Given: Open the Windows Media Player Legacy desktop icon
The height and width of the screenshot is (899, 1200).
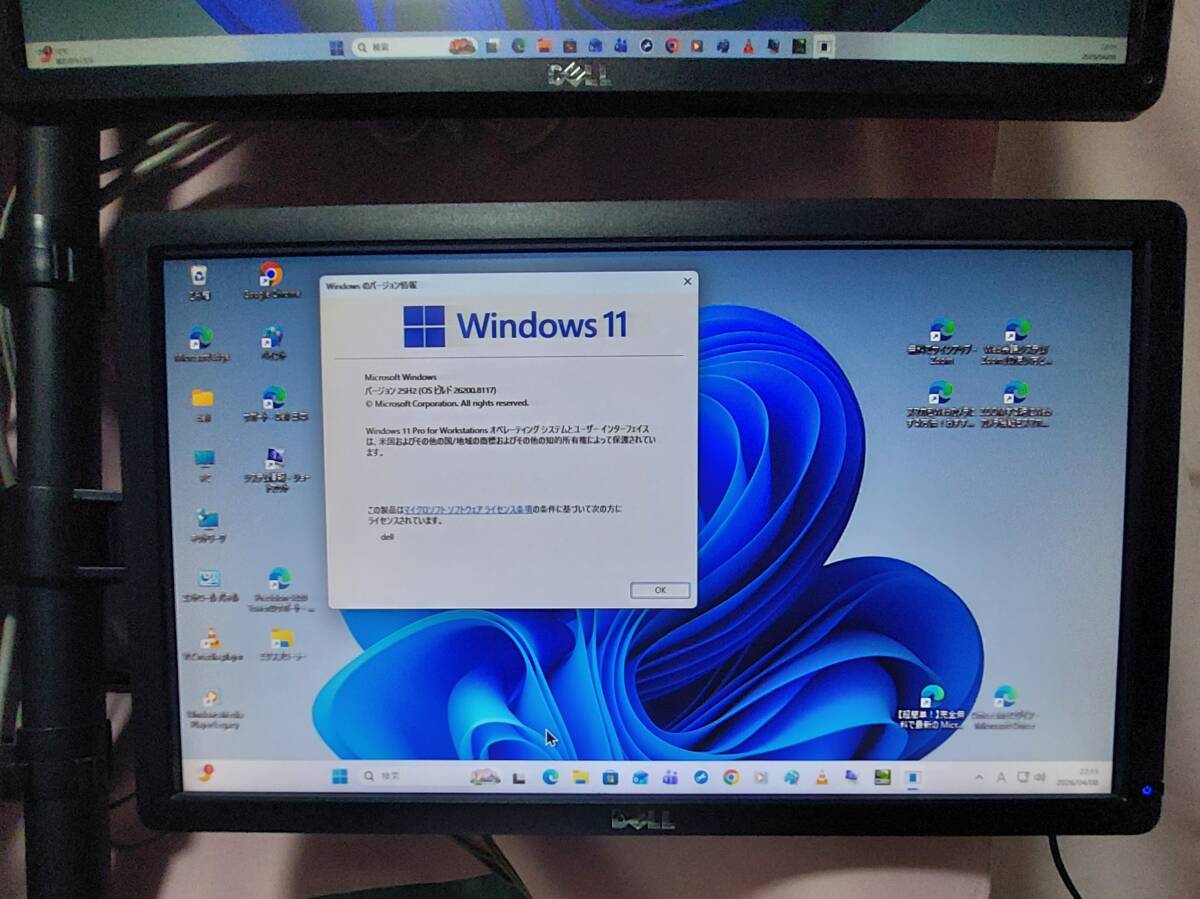Looking at the screenshot, I should [x=212, y=708].
